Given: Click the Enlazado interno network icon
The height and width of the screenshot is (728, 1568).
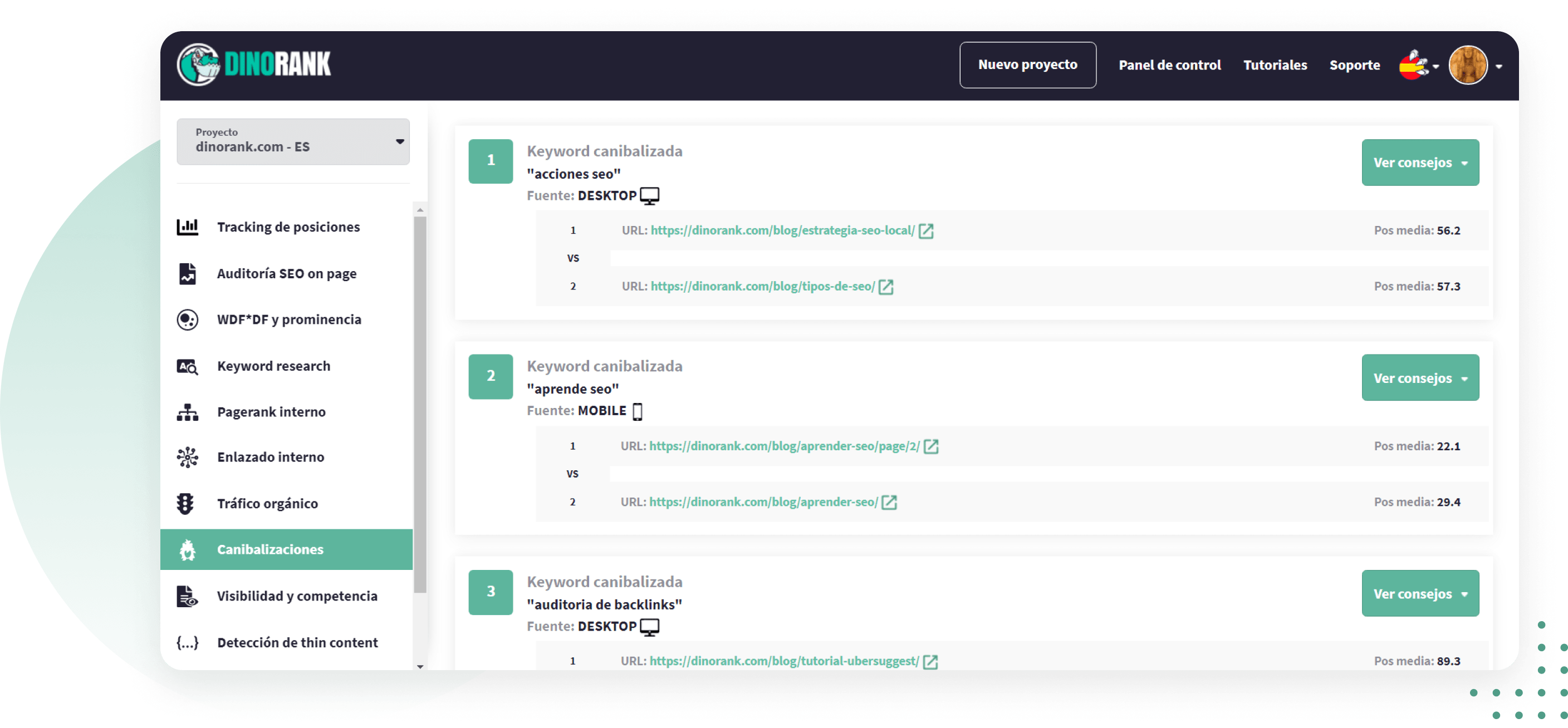Looking at the screenshot, I should click(x=188, y=458).
